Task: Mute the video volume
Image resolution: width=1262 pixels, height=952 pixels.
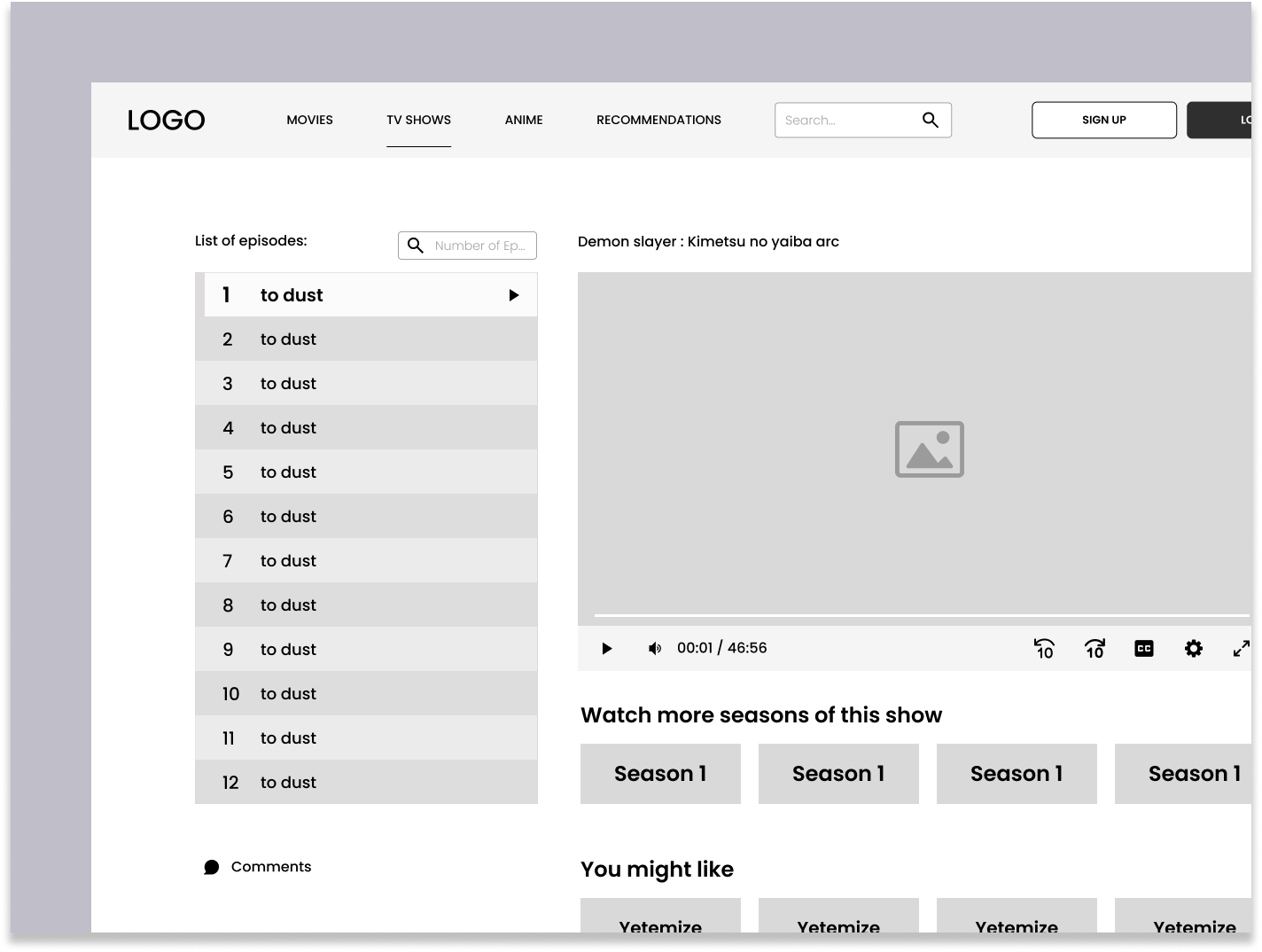Action: click(x=654, y=648)
